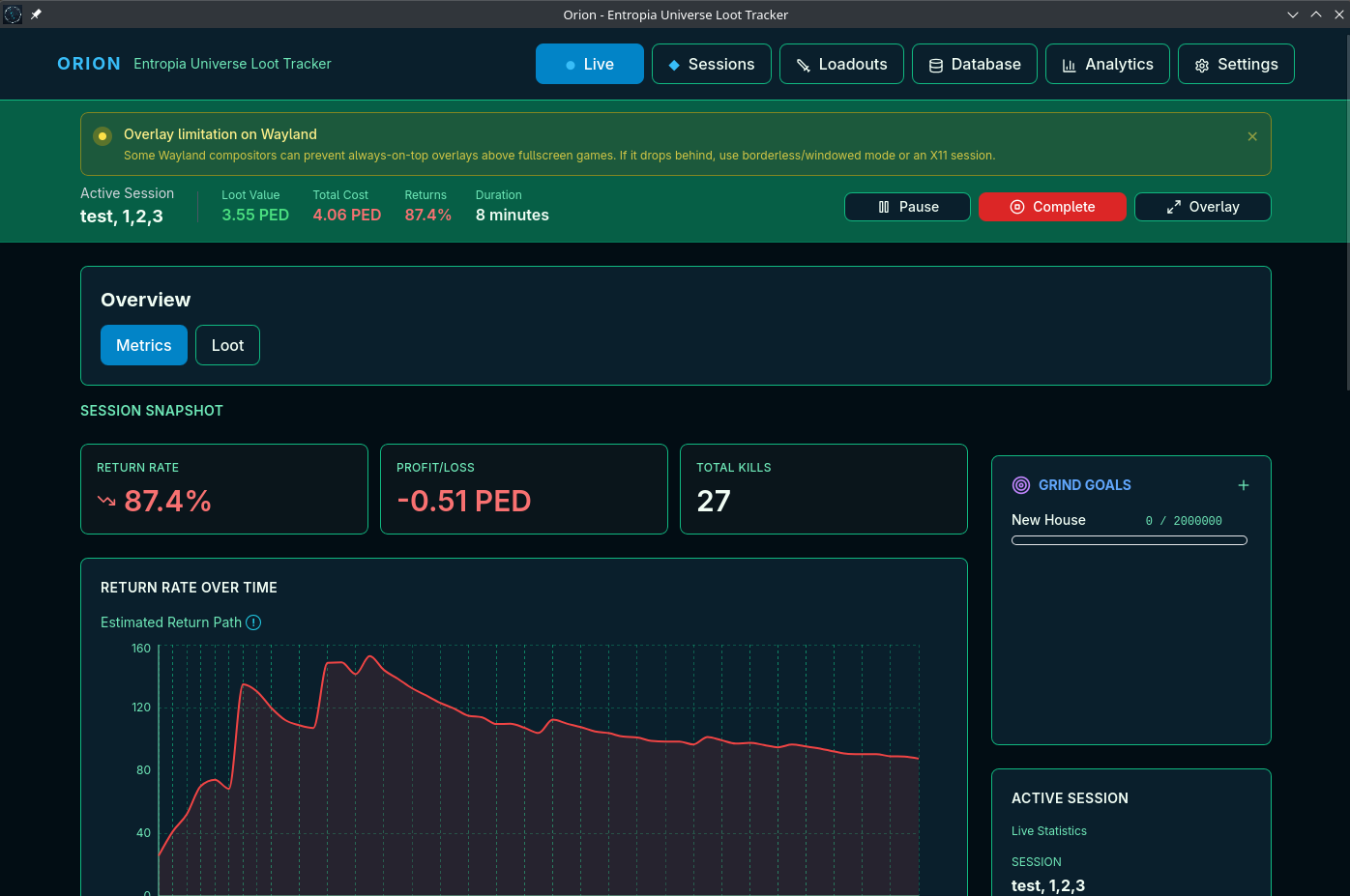The height and width of the screenshot is (896, 1350).
Task: Click the Grind Goals target icon
Action: 1021,485
